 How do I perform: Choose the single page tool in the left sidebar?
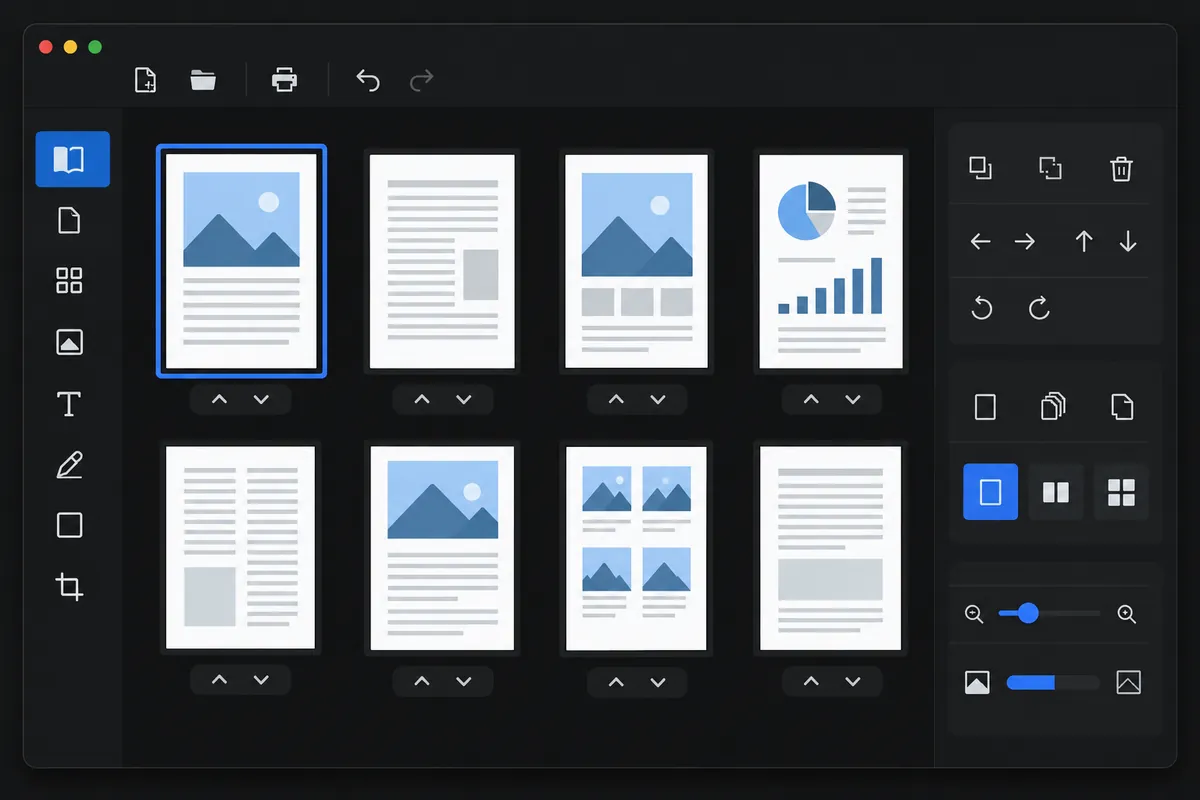pos(69,220)
